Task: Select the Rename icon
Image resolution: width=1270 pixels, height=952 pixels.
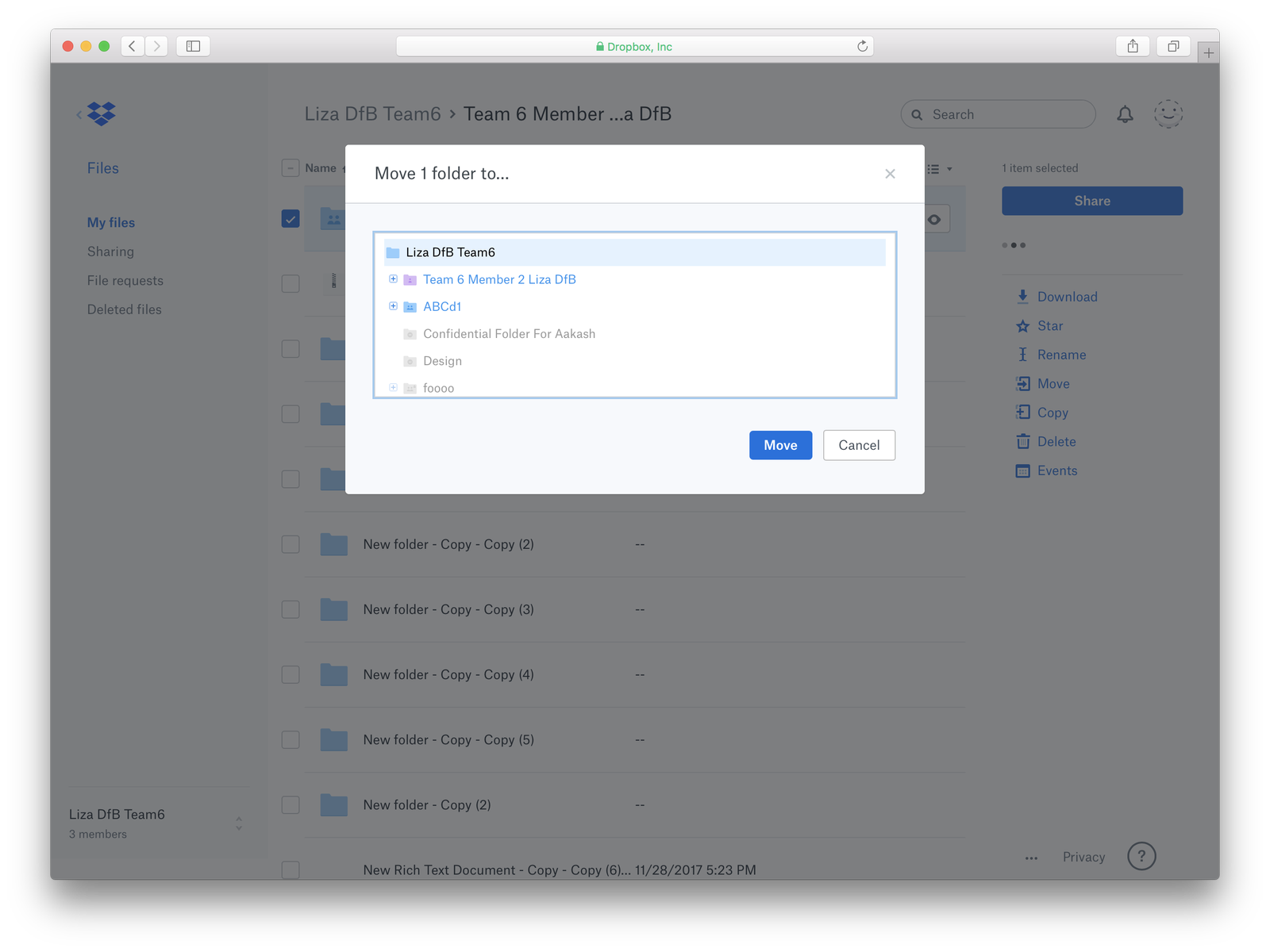Action: click(x=1023, y=355)
